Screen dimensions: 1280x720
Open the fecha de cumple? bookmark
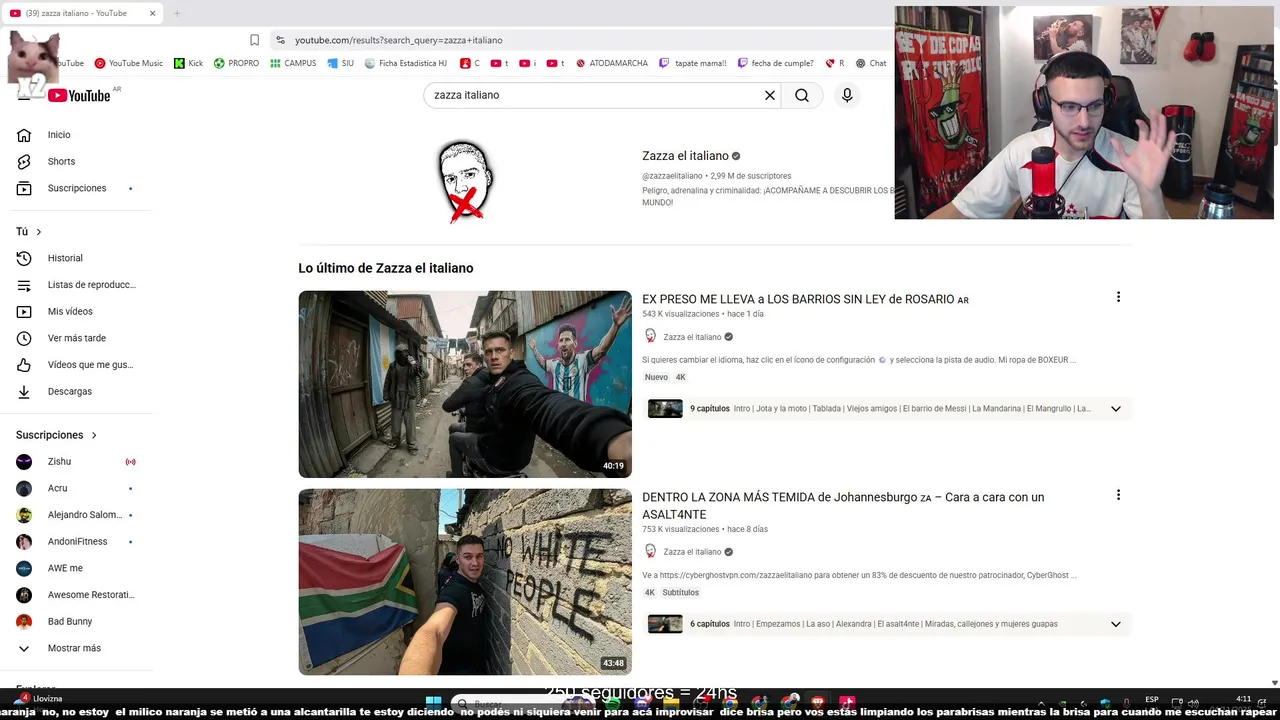click(x=776, y=63)
